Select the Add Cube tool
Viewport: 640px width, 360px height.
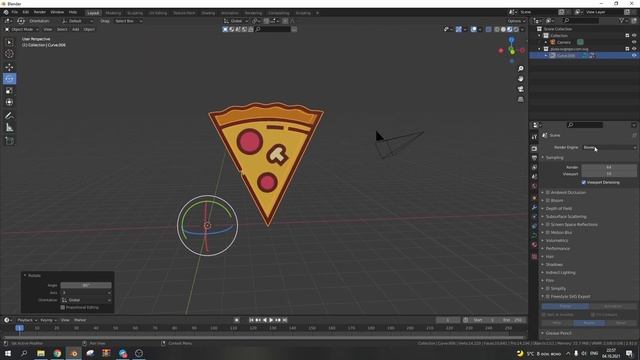click(9, 141)
